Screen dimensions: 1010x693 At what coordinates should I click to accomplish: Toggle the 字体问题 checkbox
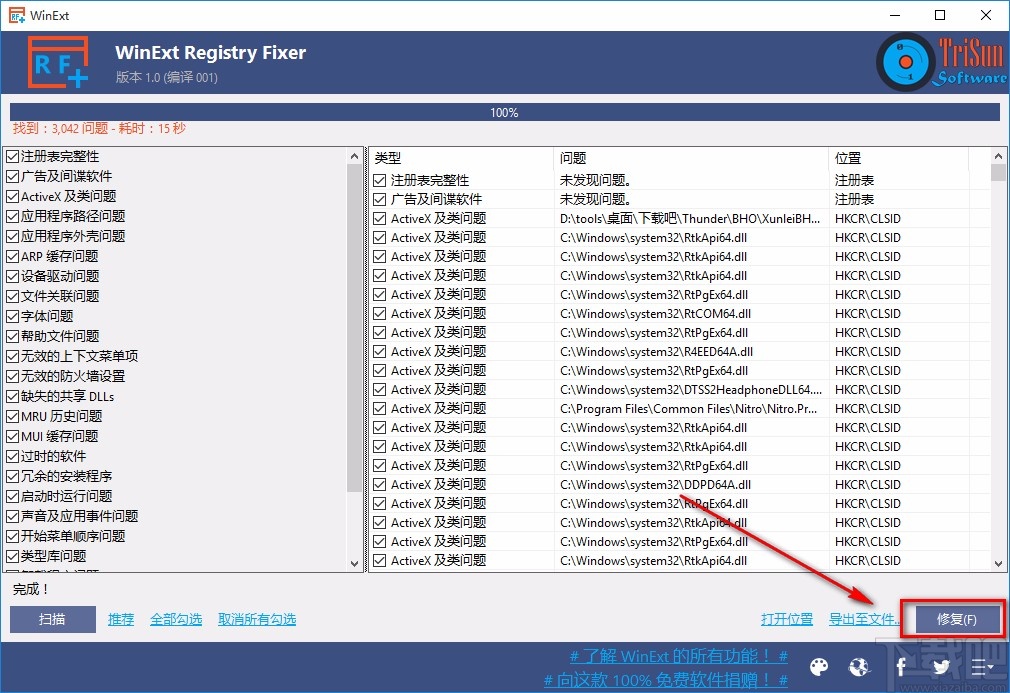[x=12, y=316]
